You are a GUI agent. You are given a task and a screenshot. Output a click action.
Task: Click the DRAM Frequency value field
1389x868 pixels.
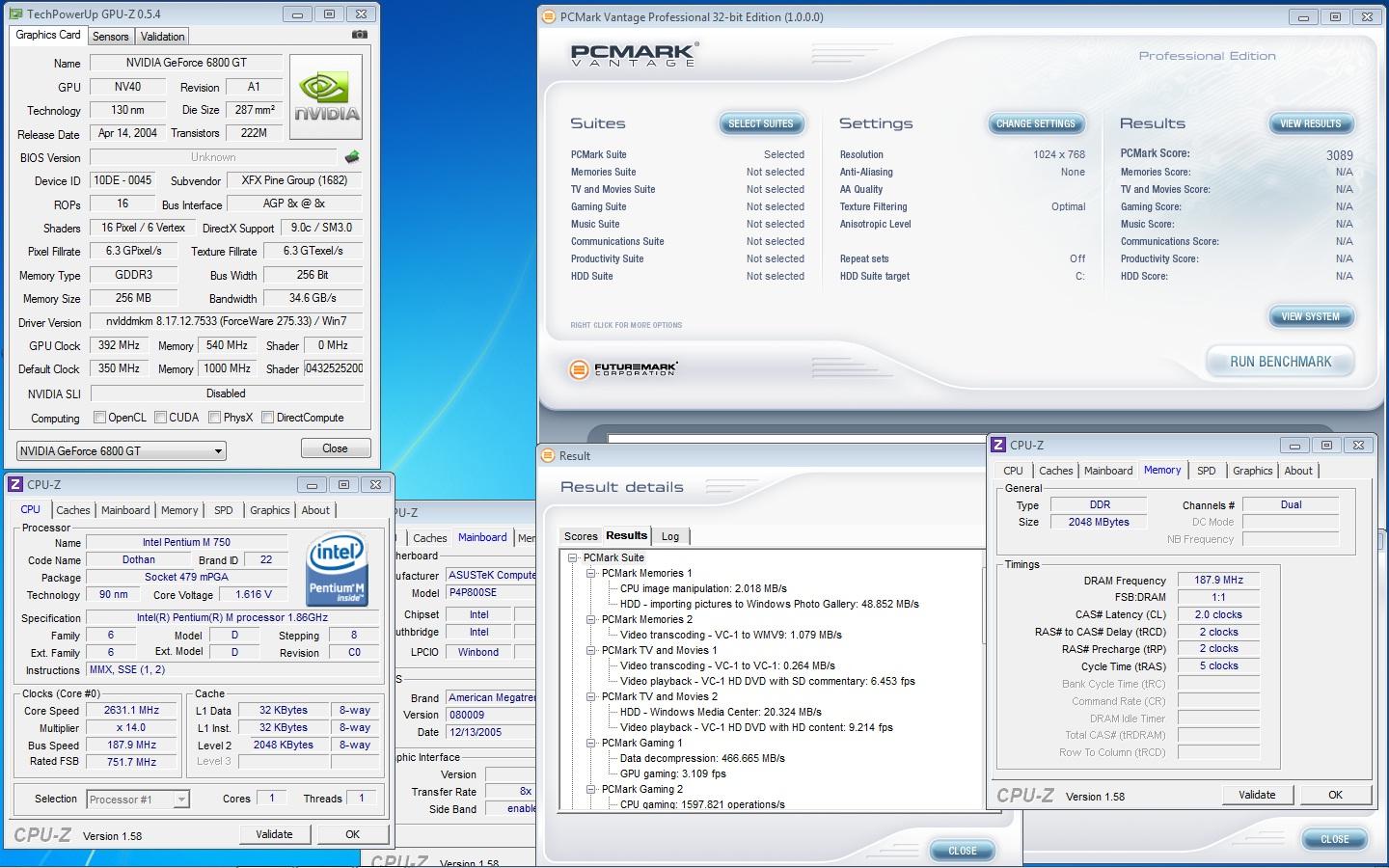point(1218,580)
